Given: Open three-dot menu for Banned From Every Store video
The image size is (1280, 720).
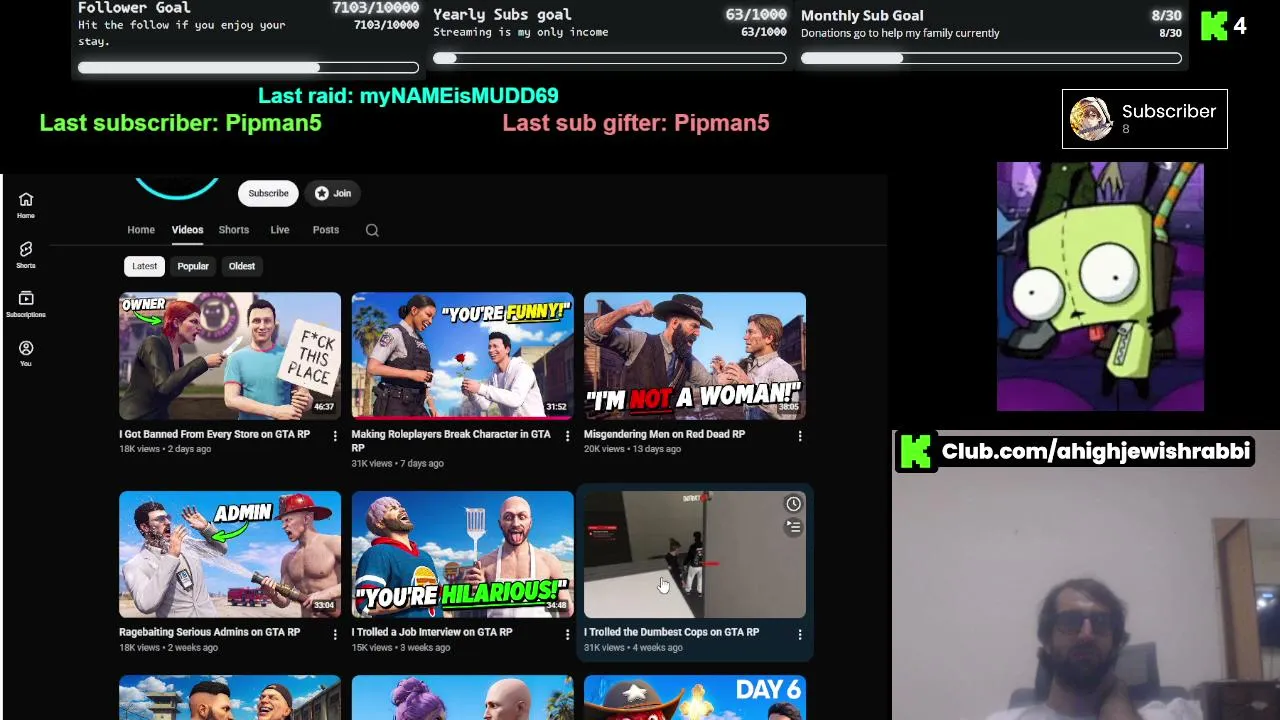Looking at the screenshot, I should click(x=335, y=436).
